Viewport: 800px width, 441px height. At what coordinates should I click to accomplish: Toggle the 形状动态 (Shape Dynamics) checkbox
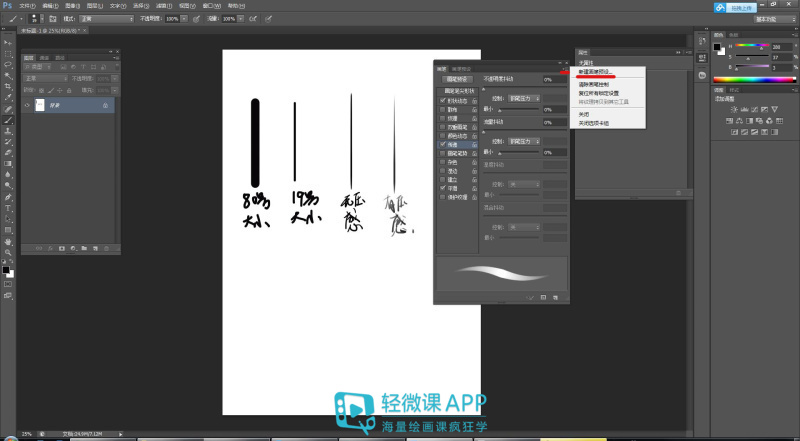click(x=444, y=100)
